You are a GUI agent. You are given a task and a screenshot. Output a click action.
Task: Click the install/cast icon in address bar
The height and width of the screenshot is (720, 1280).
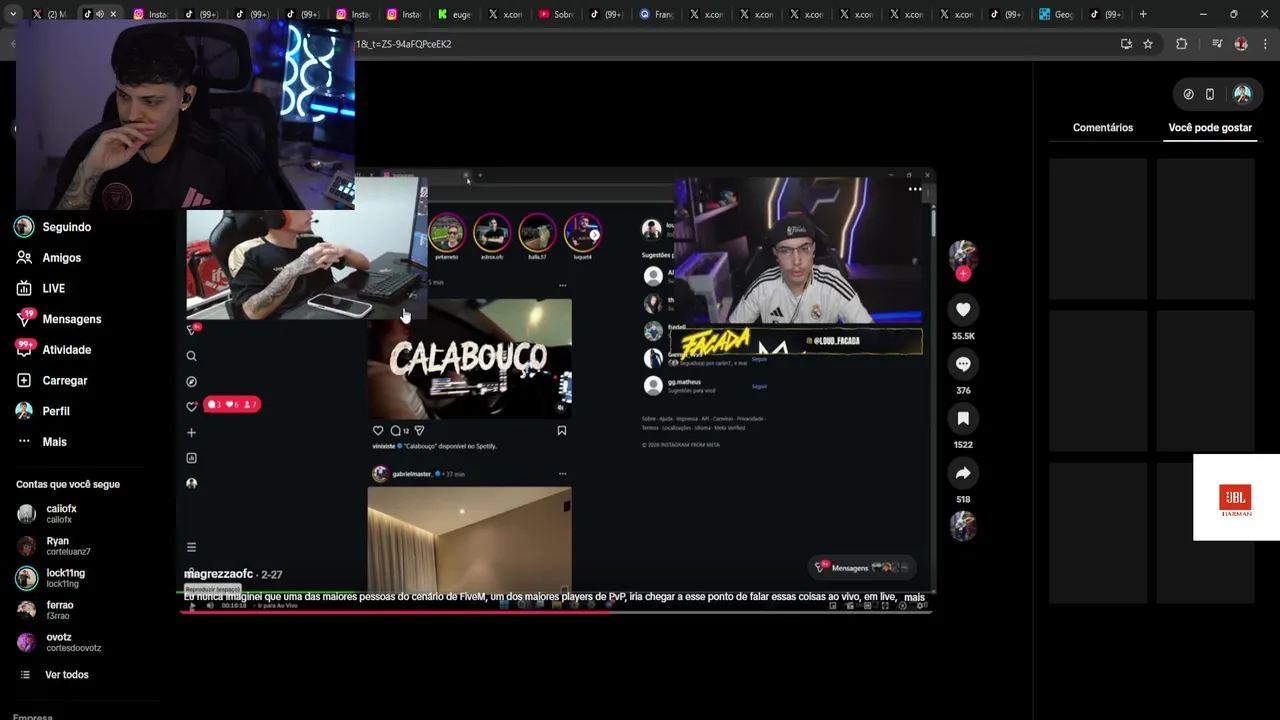click(1126, 44)
